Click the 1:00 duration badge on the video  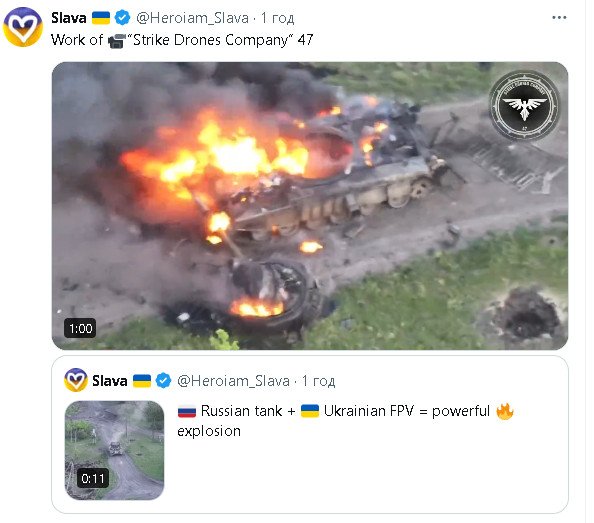(80, 328)
